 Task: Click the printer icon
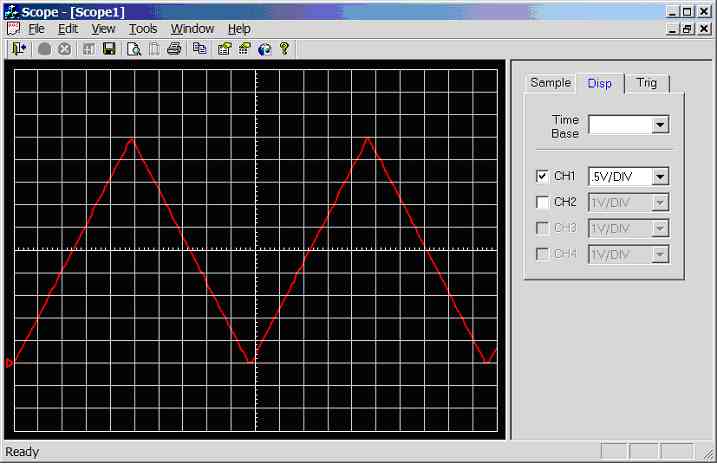pyautogui.click(x=174, y=48)
